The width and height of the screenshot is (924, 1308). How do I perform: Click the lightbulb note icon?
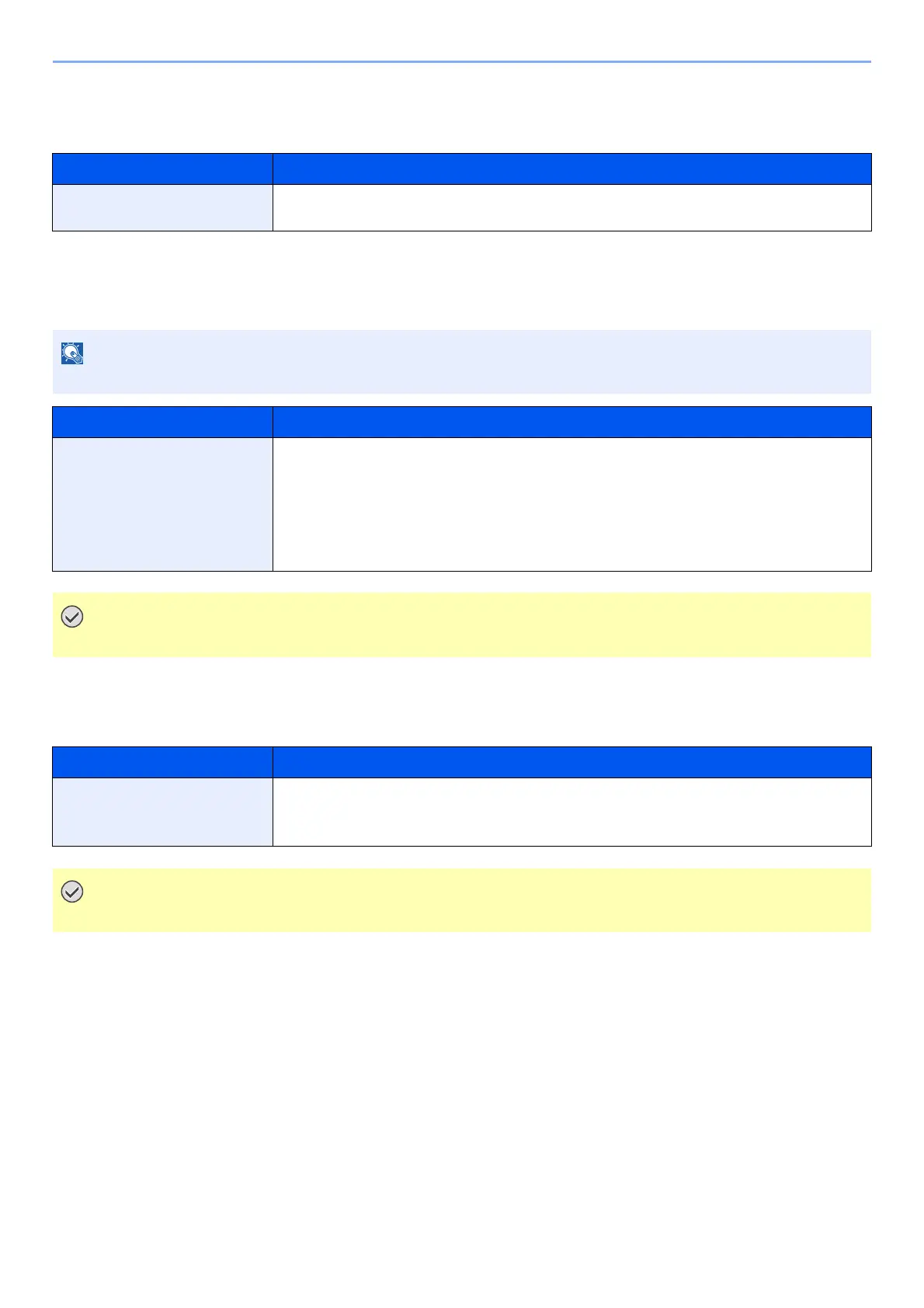(72, 354)
